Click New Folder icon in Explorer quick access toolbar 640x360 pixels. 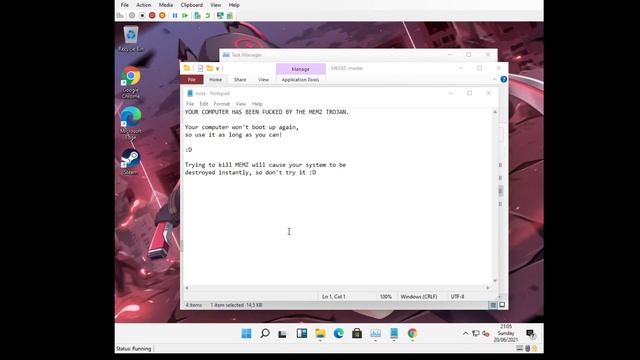[209, 68]
